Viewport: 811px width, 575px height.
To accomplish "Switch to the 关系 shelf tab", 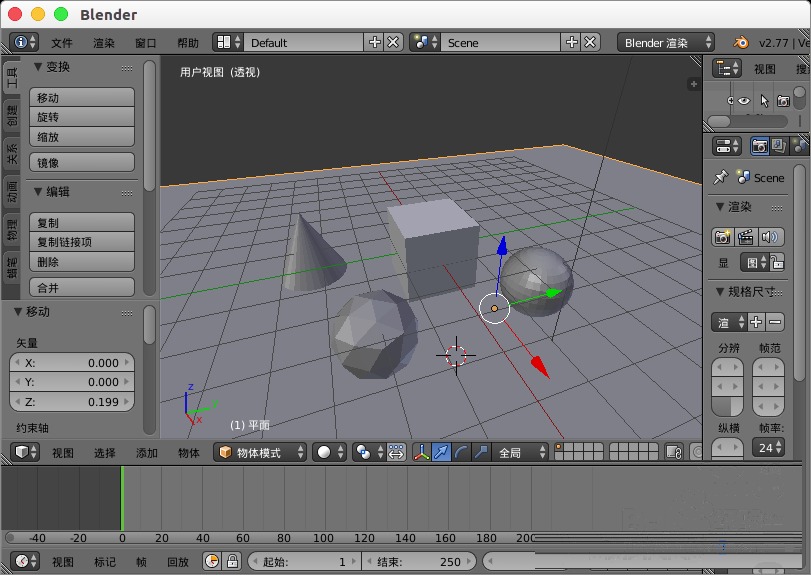I will point(11,154).
